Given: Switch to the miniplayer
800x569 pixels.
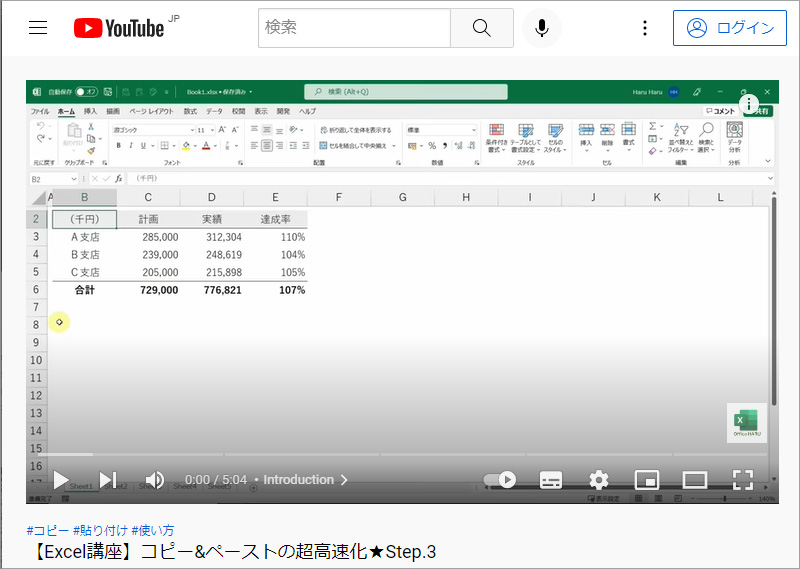Looking at the screenshot, I should coord(646,480).
